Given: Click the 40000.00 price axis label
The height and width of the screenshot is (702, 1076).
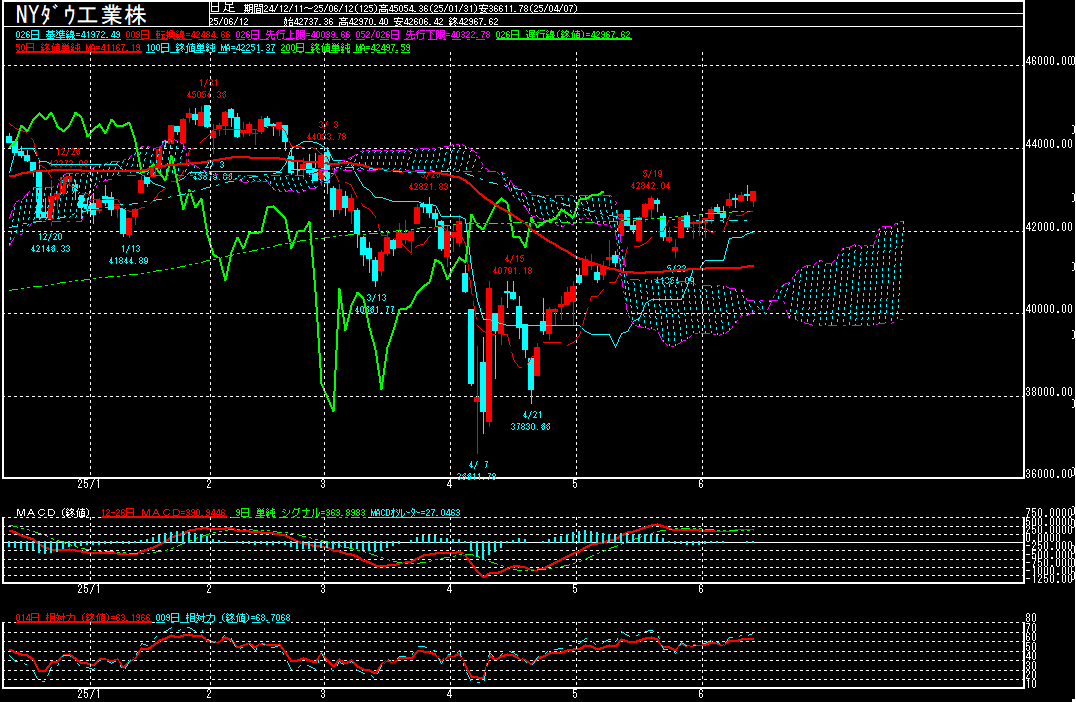Looking at the screenshot, I should point(1050,309).
